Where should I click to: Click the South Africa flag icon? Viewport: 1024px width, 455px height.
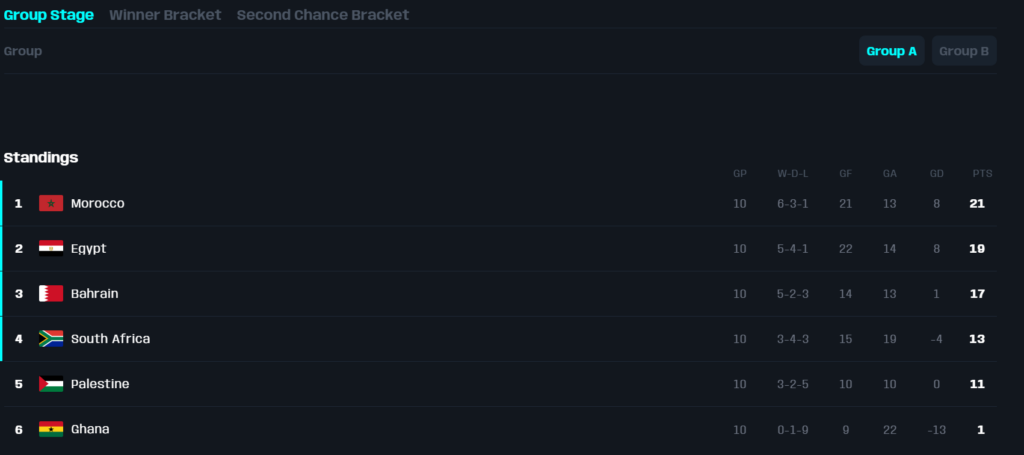[x=51, y=338]
